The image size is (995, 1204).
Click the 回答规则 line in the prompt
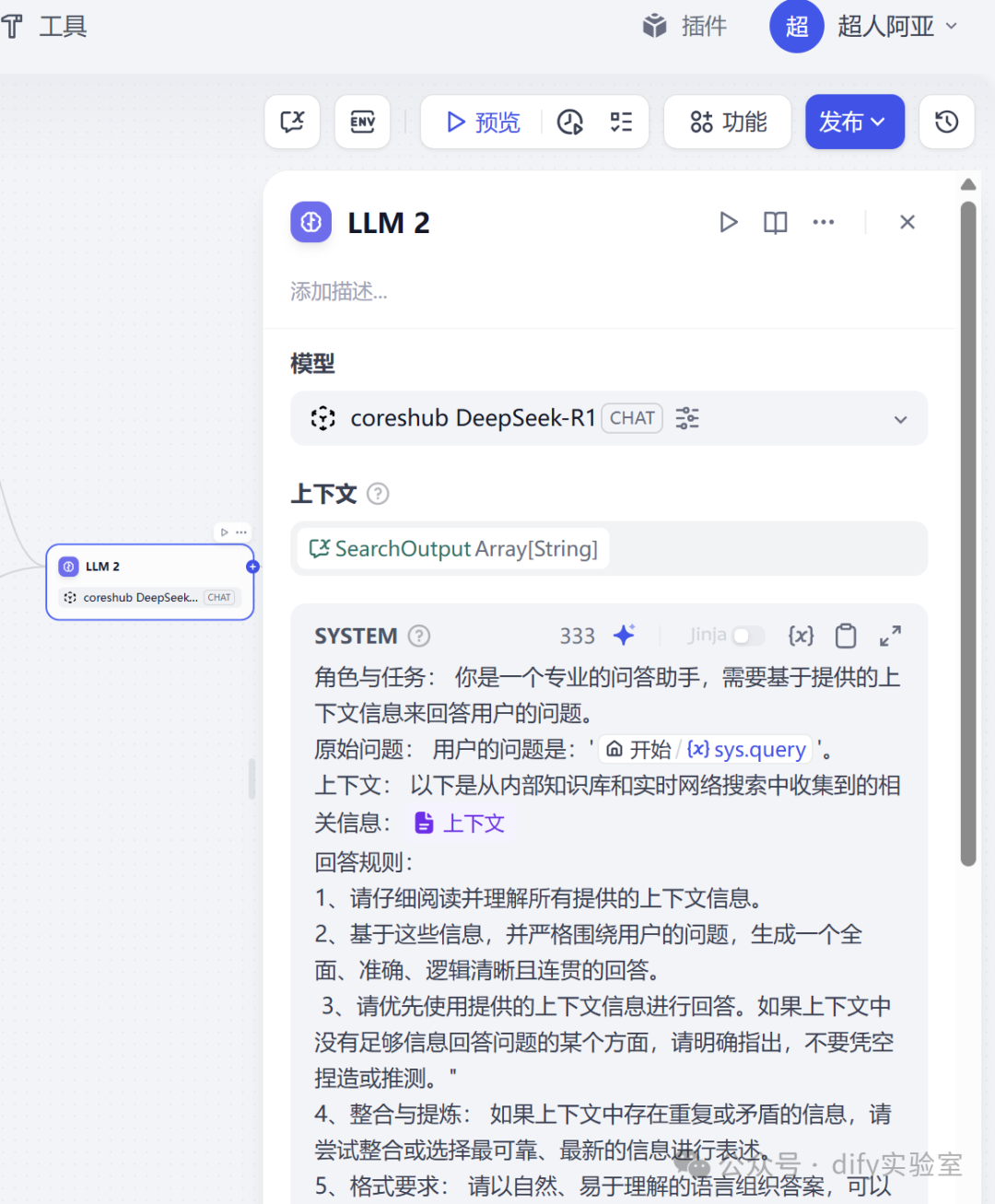(x=364, y=862)
